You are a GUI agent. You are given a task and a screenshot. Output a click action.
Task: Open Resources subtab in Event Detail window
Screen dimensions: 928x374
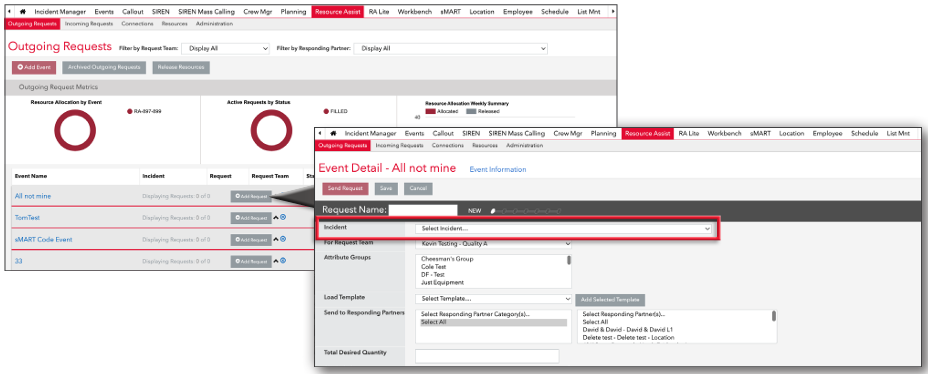485,145
